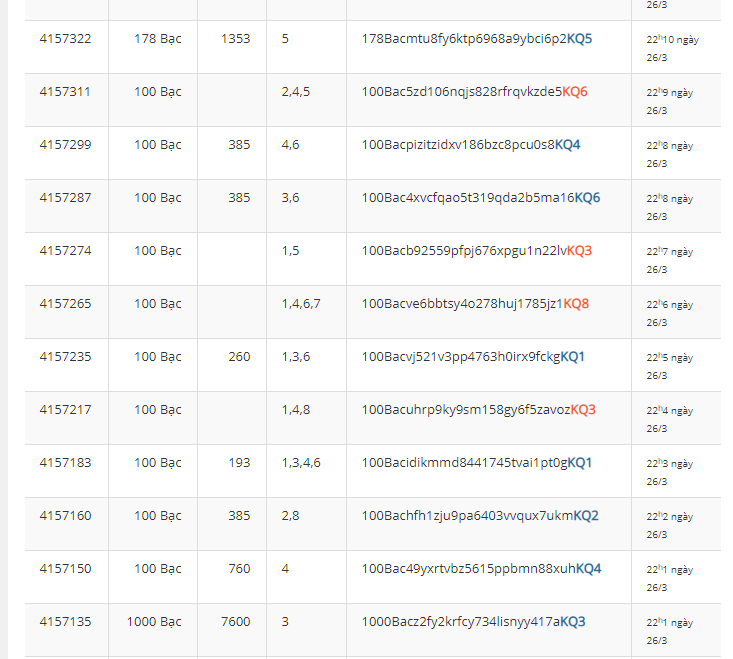Select the ID cell 4157299
The height and width of the screenshot is (659, 733).
click(x=66, y=145)
